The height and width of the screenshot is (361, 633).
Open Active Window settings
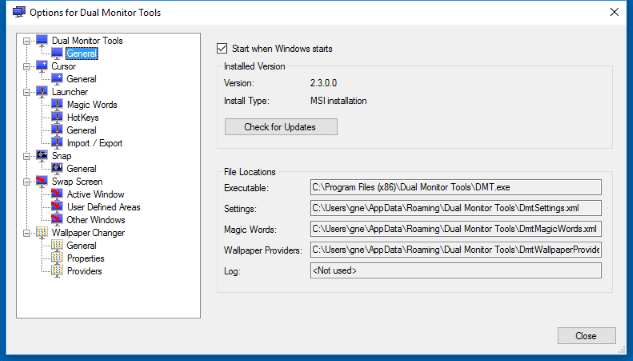(95, 194)
